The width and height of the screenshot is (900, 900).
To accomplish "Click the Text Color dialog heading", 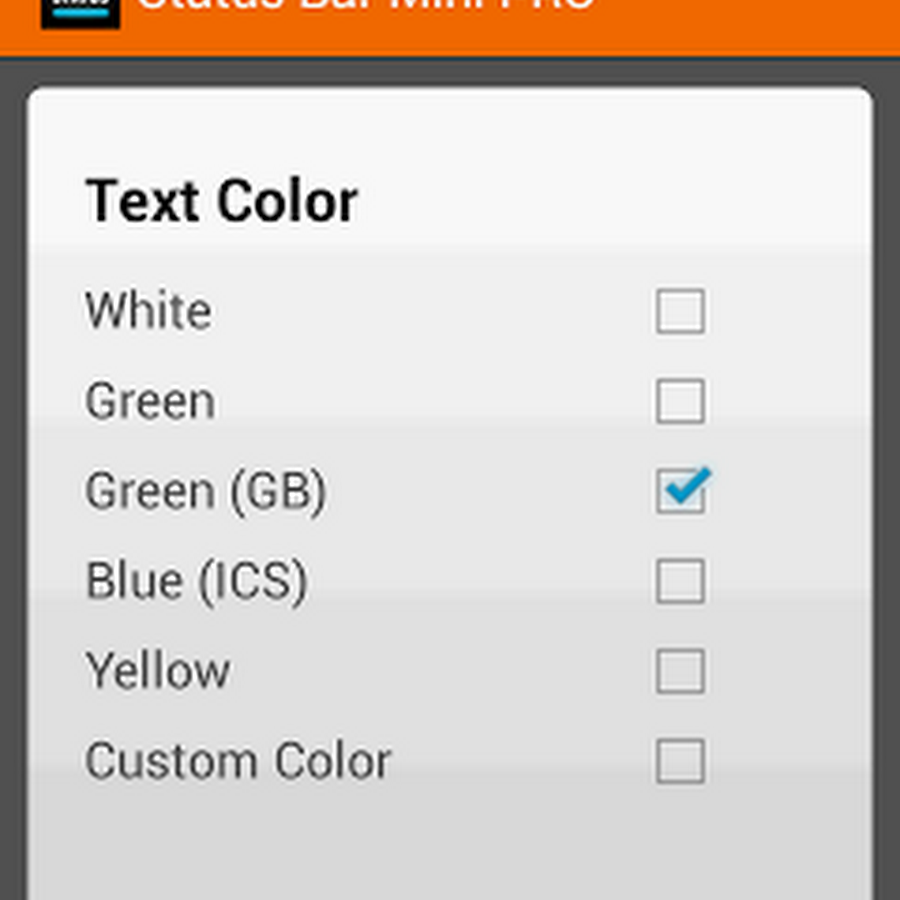I will pos(221,200).
